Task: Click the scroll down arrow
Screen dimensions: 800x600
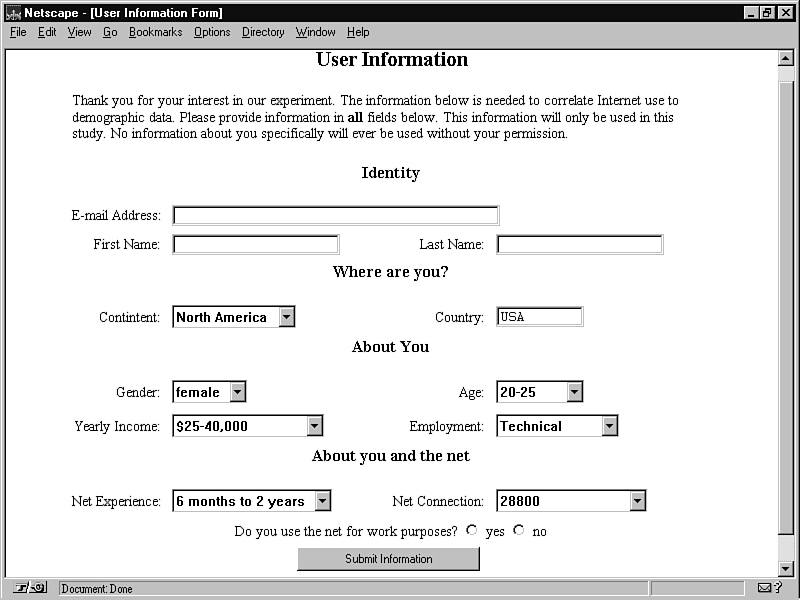Action: pos(785,568)
